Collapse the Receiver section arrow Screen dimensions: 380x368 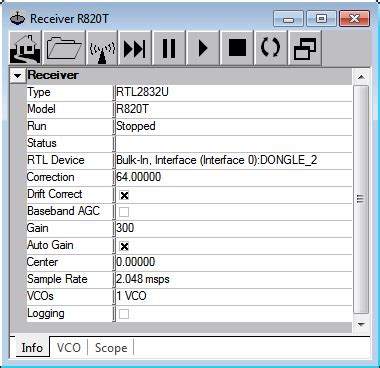click(18, 76)
